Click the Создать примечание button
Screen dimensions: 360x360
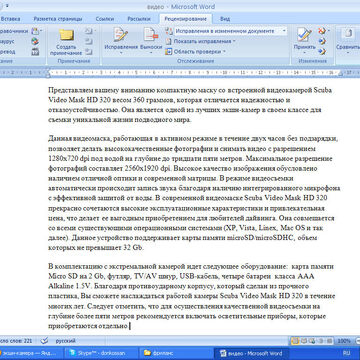click(66, 42)
